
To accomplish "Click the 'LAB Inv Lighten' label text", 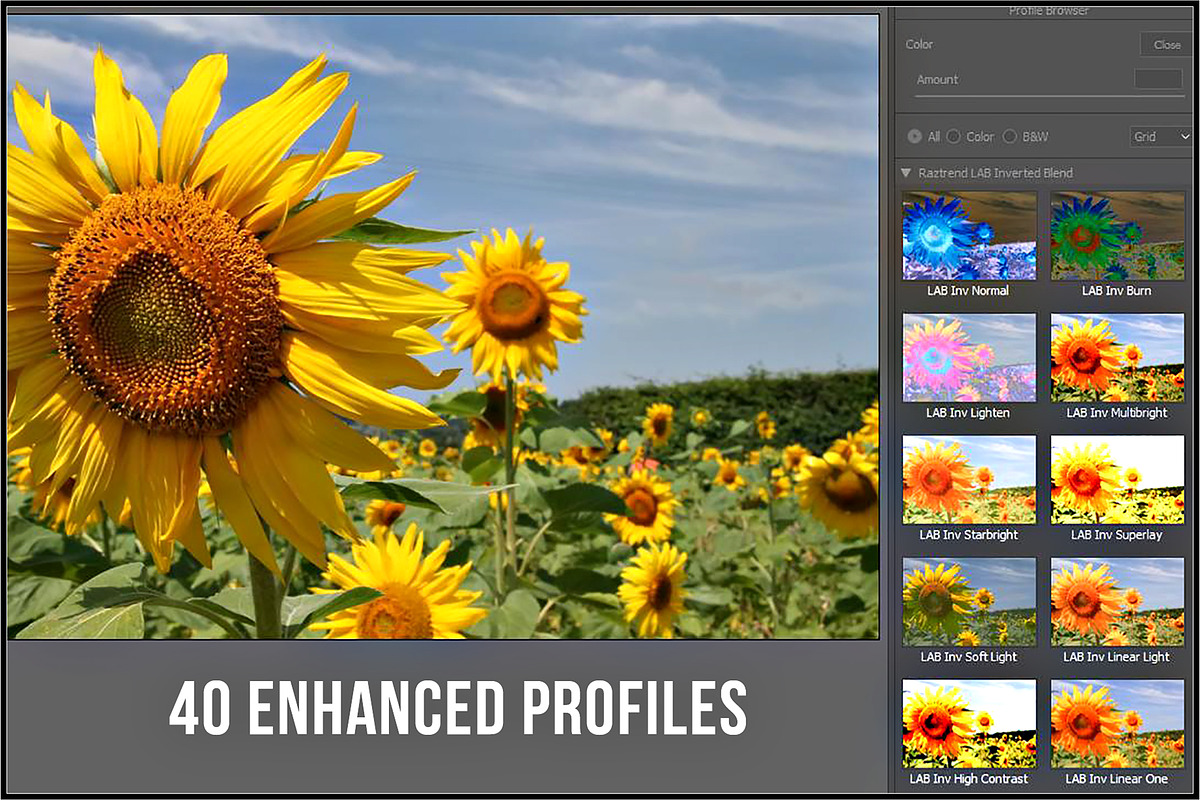I will (x=969, y=413).
